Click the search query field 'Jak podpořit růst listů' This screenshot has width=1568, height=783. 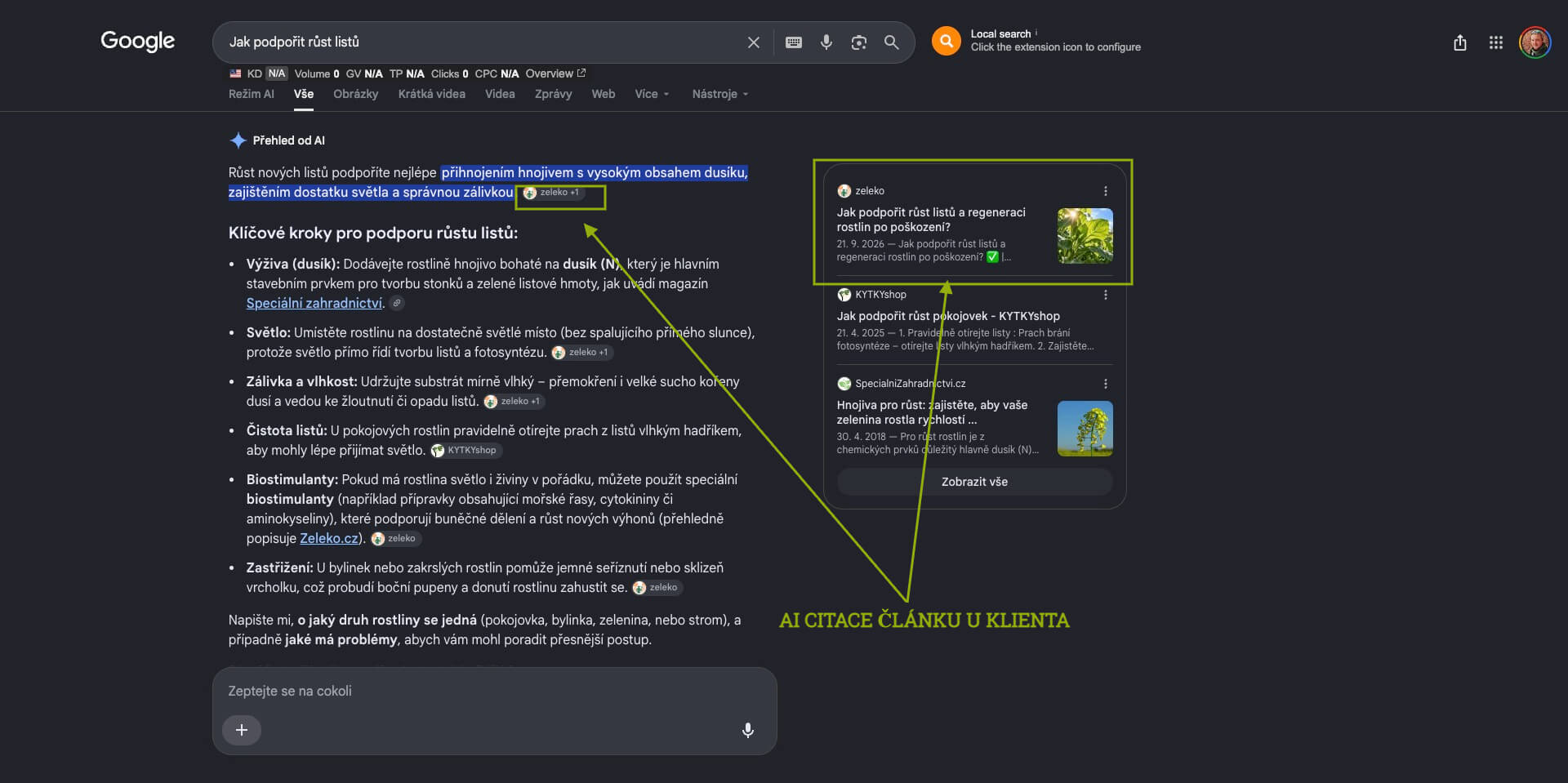point(482,42)
